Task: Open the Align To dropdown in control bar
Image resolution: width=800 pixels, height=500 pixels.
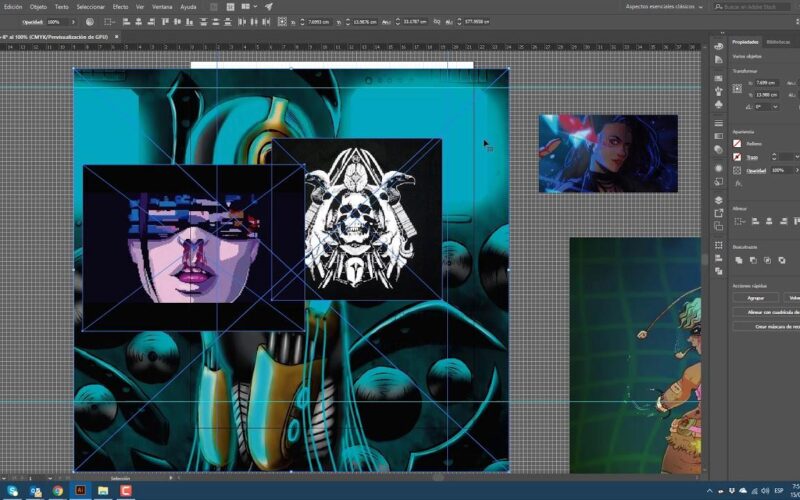Action: (x=109, y=22)
